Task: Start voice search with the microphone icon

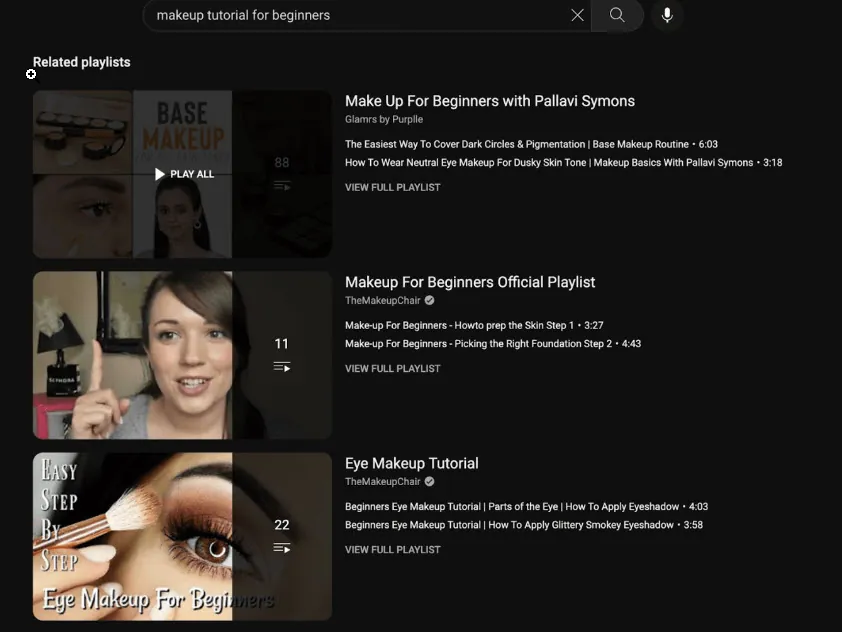Action: pos(667,15)
